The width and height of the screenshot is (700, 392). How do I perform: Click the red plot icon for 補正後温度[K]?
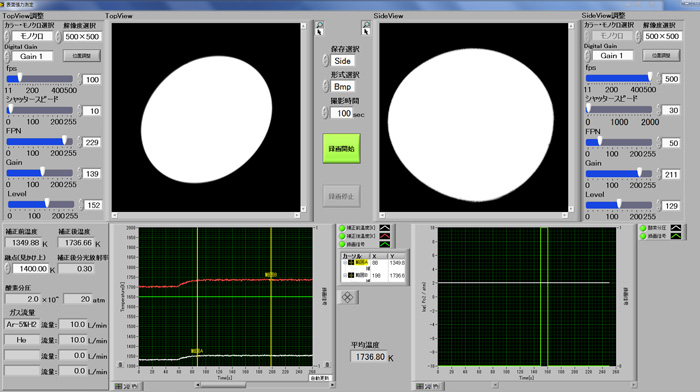(384, 236)
